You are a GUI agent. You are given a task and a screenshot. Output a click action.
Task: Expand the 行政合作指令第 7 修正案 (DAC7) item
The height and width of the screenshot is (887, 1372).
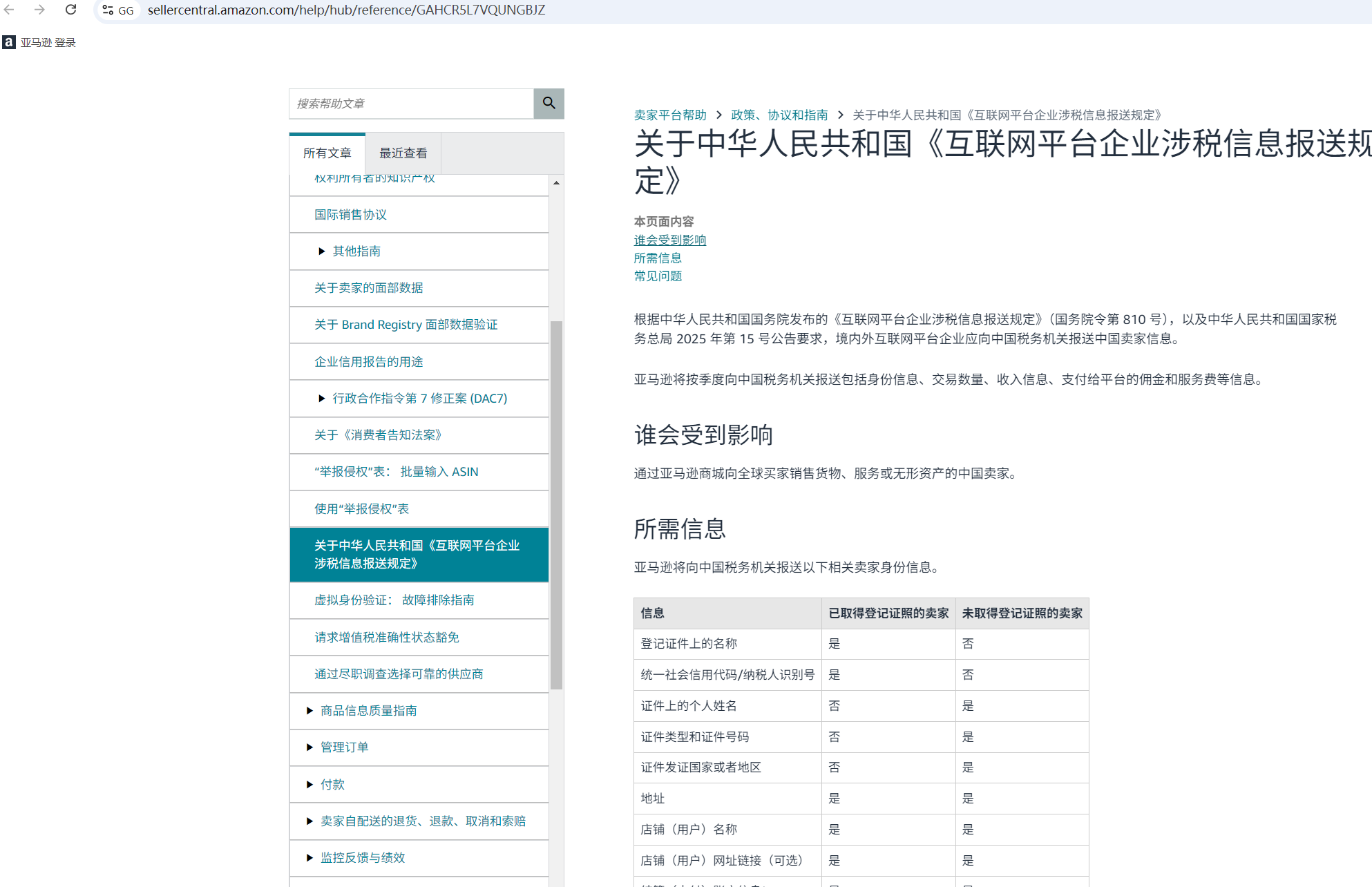(x=321, y=399)
